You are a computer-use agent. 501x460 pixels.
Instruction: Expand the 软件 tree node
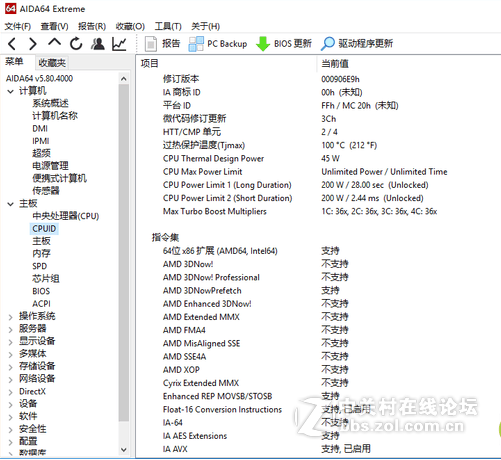(x=11, y=417)
